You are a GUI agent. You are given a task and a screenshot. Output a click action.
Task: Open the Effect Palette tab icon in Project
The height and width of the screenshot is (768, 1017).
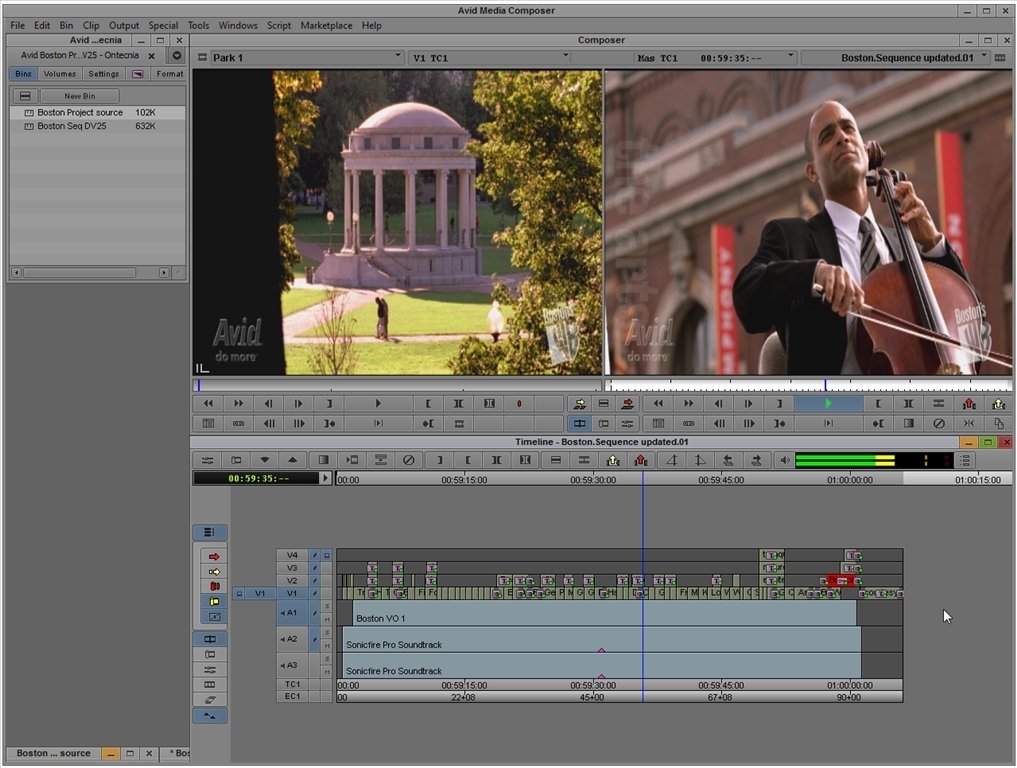[x=138, y=74]
